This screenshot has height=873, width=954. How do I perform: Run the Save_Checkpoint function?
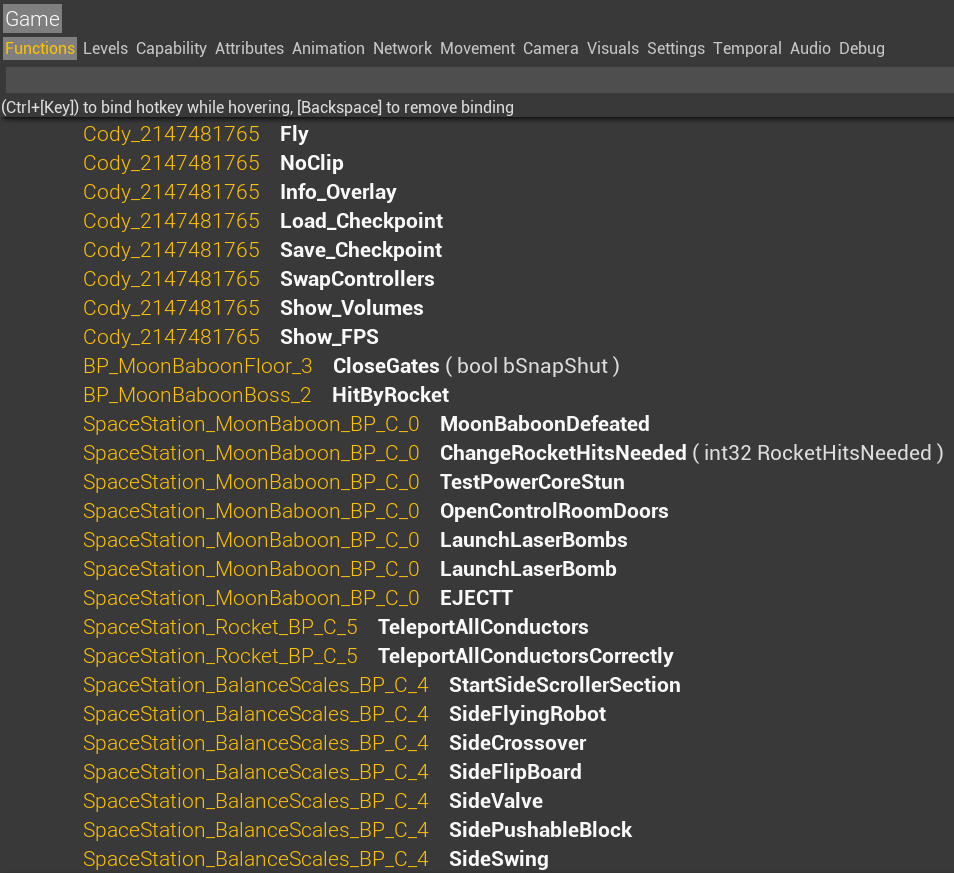361,250
